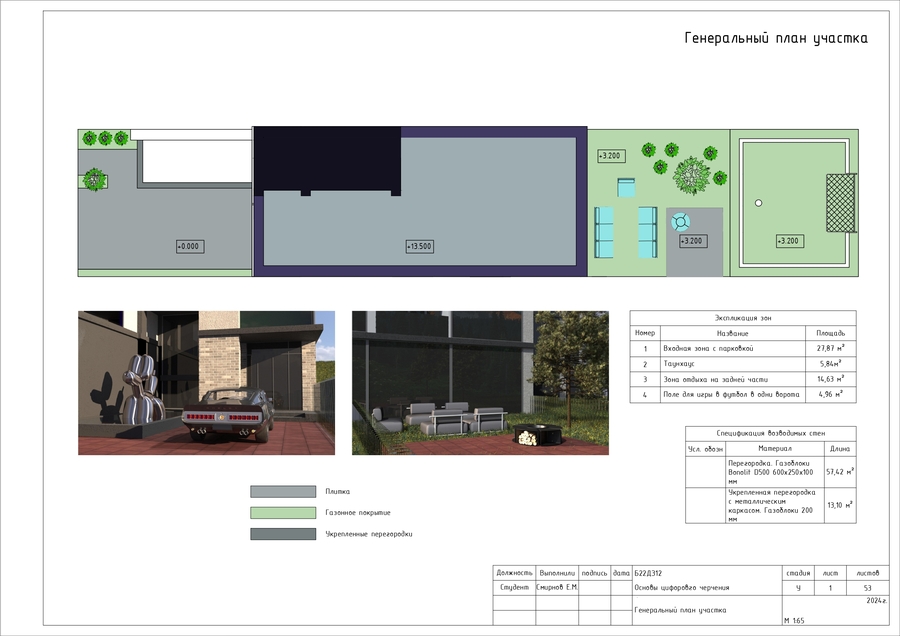
Task: Select the +13.500 elevation tag
Action: (x=420, y=246)
